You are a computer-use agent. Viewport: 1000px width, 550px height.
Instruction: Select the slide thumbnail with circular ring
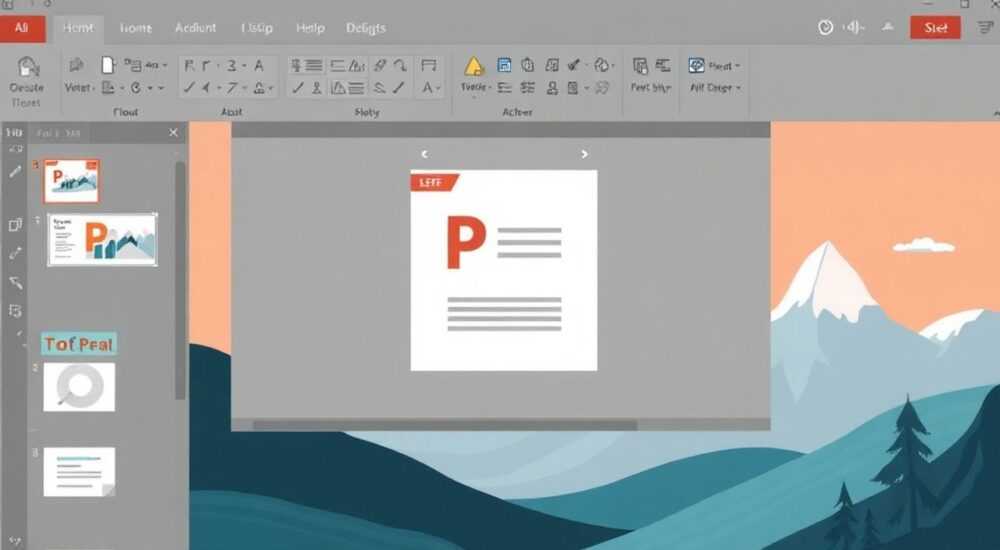[79, 387]
